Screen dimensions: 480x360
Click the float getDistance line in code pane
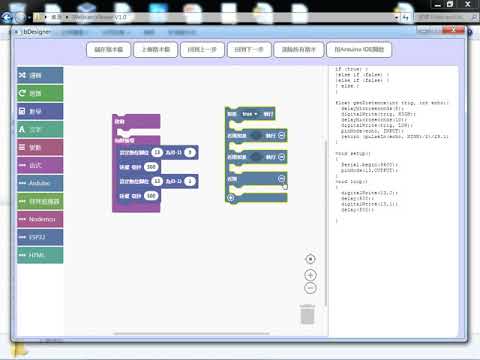(392, 103)
